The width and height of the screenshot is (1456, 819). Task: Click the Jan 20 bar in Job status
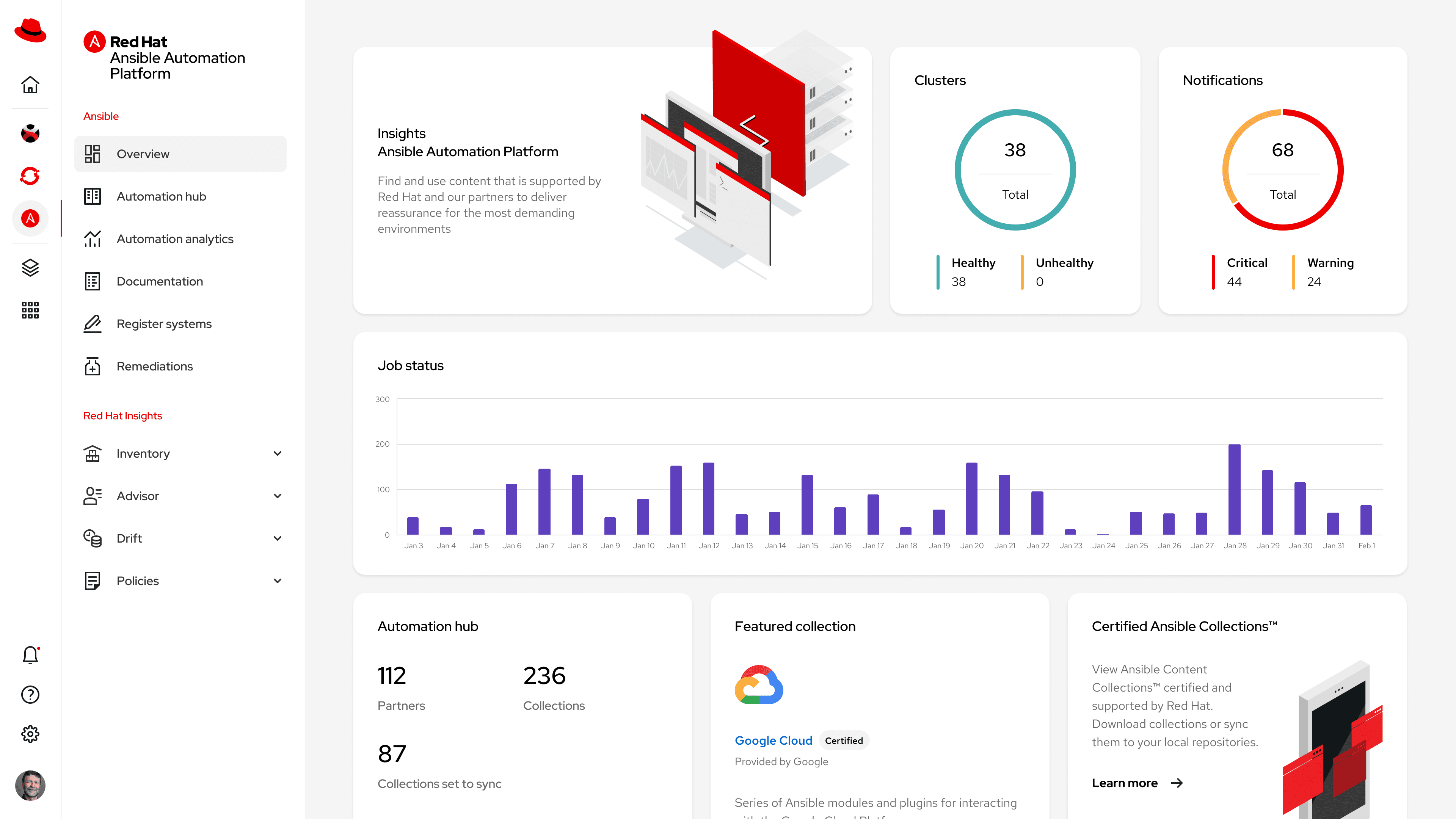(x=971, y=499)
